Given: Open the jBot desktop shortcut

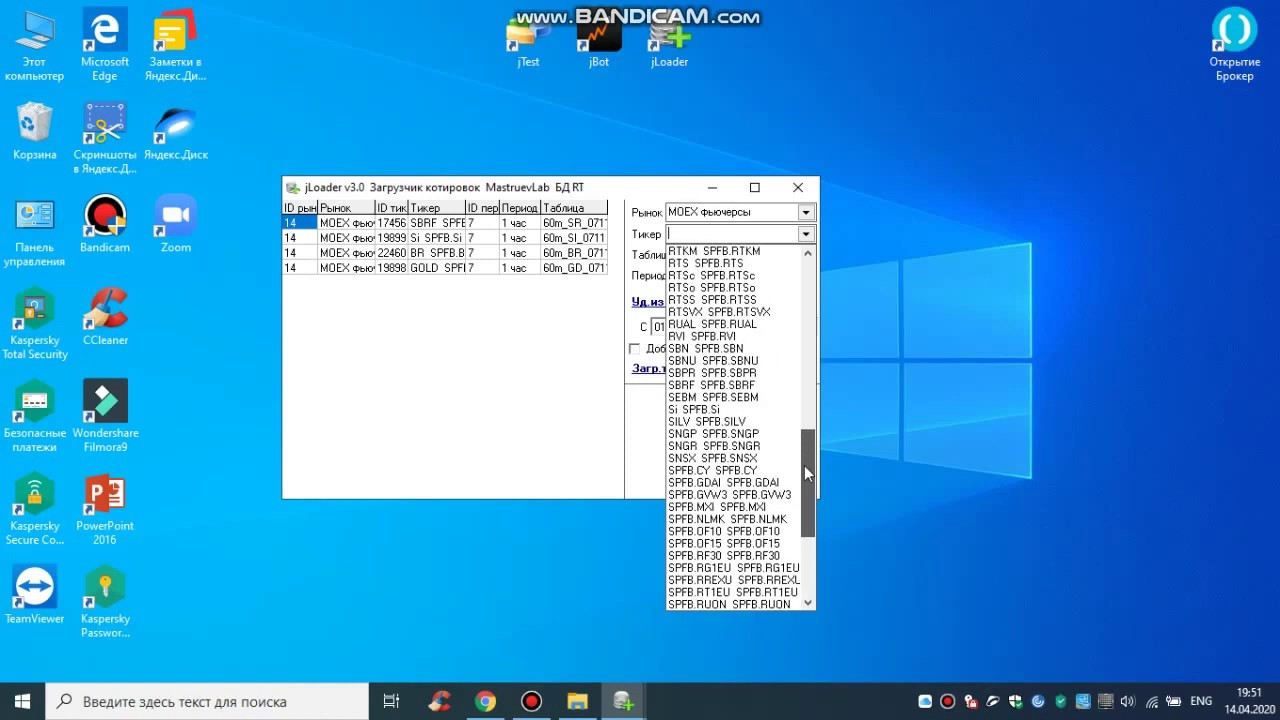Looking at the screenshot, I should click(x=598, y=38).
